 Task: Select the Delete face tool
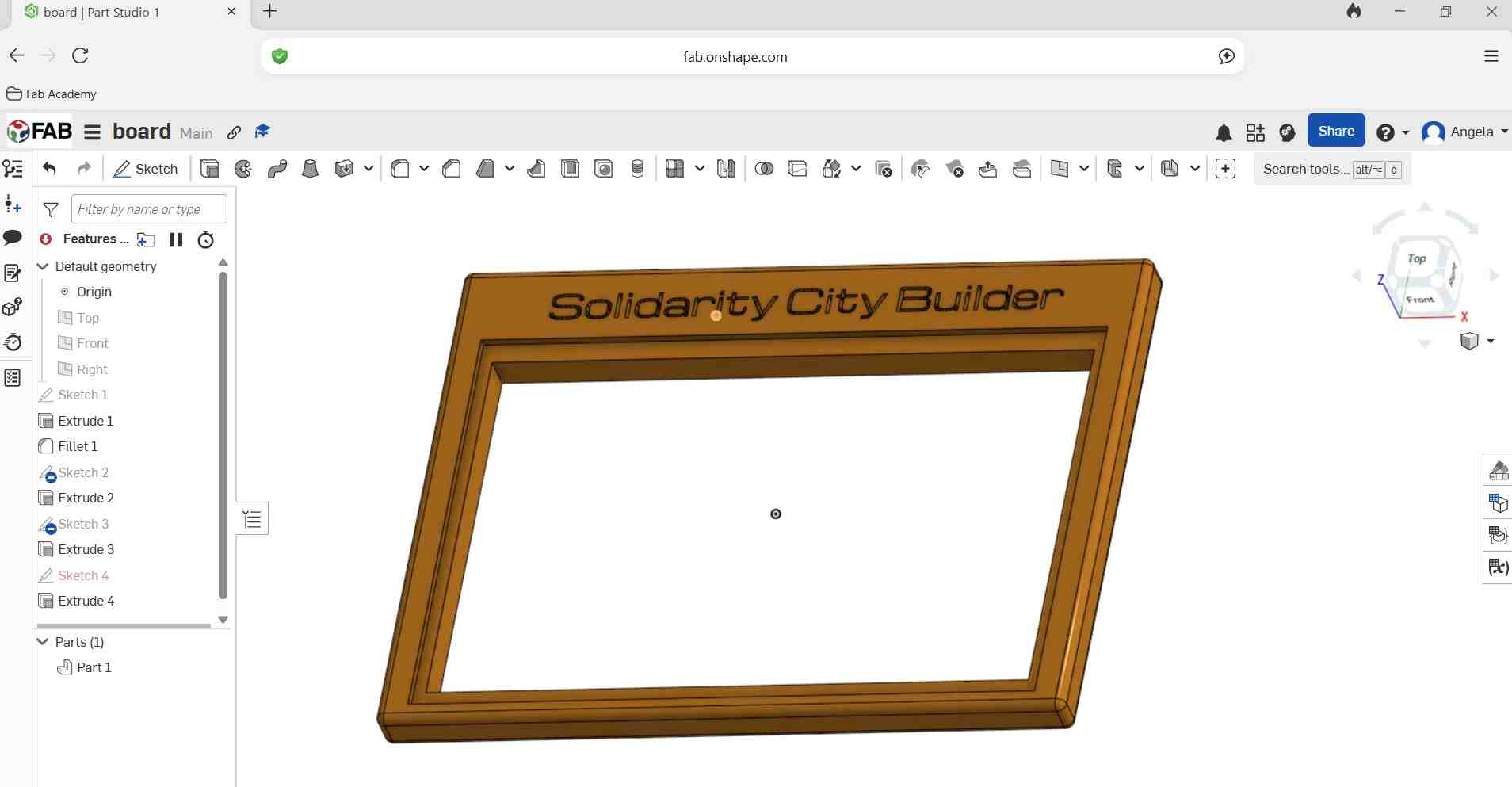coord(954,169)
